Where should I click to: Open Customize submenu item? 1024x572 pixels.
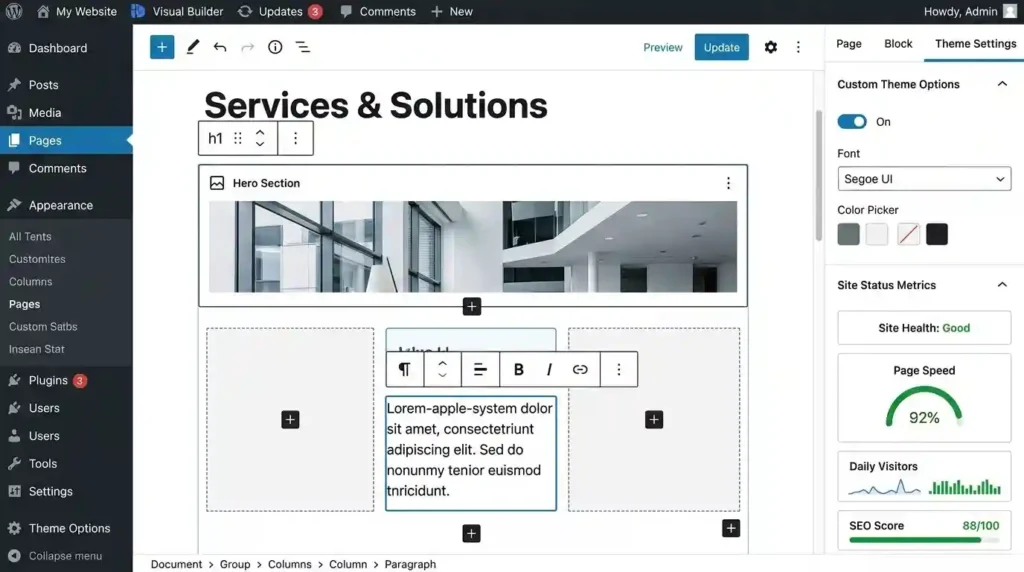(37, 259)
